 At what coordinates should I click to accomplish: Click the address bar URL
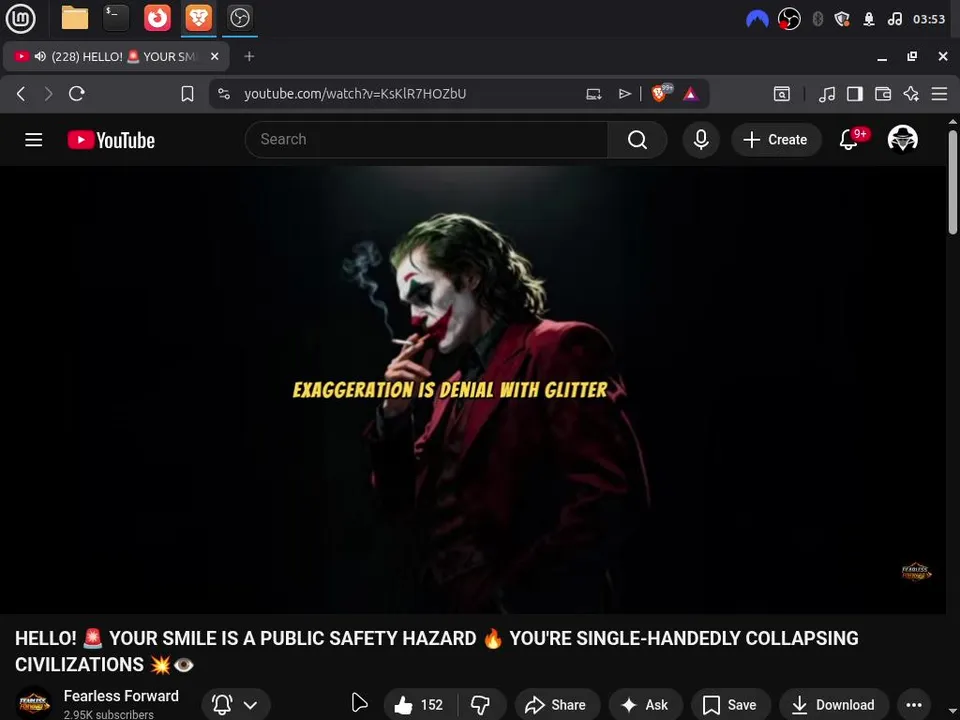pos(355,94)
